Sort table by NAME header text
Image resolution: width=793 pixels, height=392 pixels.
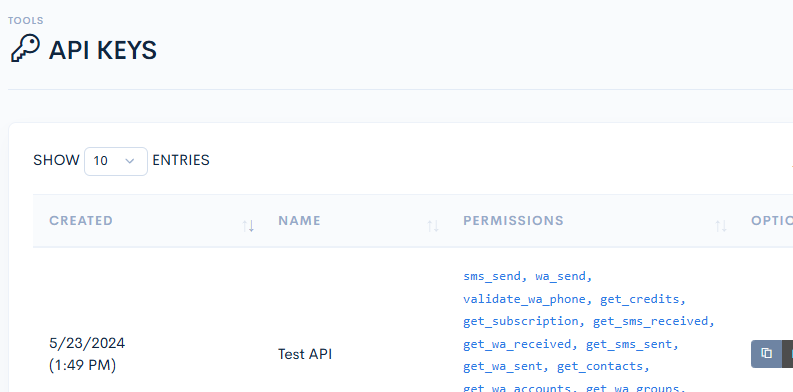pos(299,221)
